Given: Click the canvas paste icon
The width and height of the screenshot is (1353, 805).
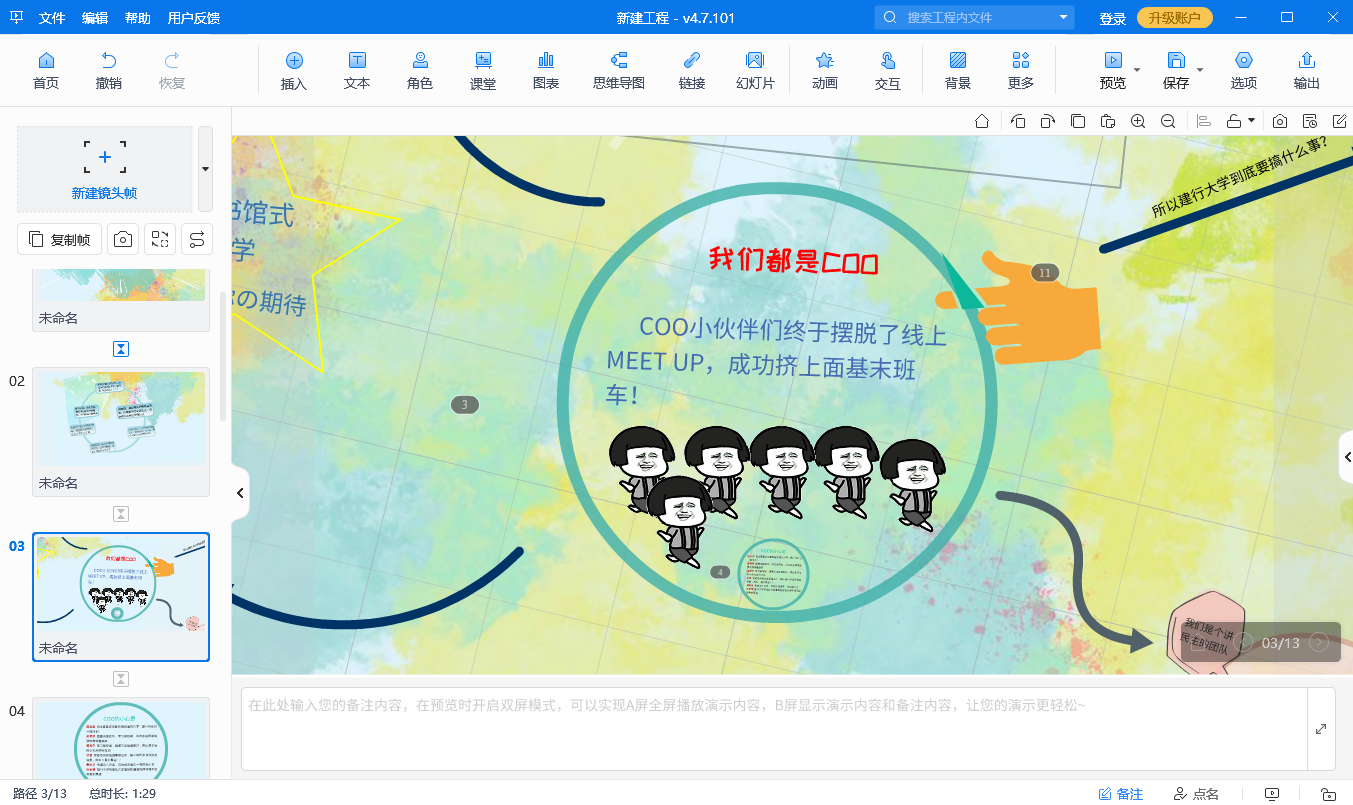Looking at the screenshot, I should pyautogui.click(x=1108, y=121).
